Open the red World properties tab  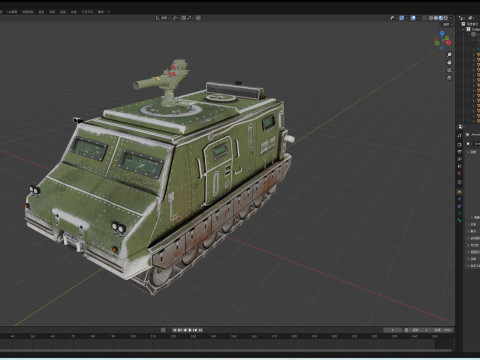point(460,173)
